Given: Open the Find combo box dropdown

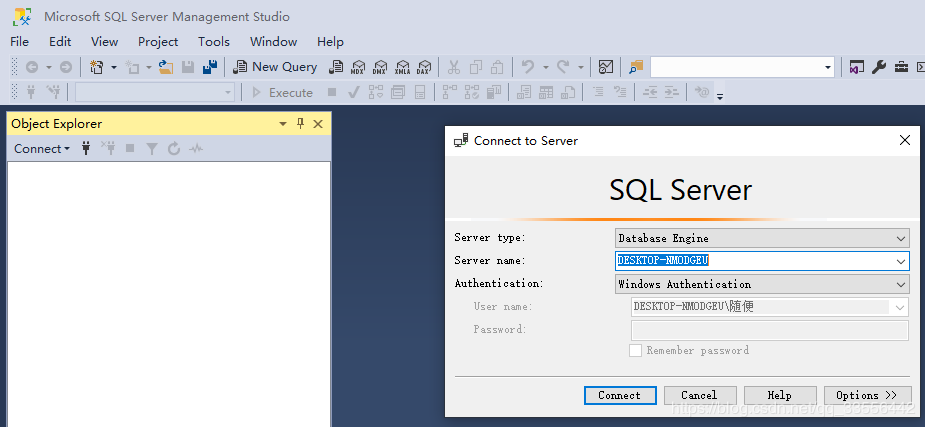Looking at the screenshot, I should pos(828,68).
